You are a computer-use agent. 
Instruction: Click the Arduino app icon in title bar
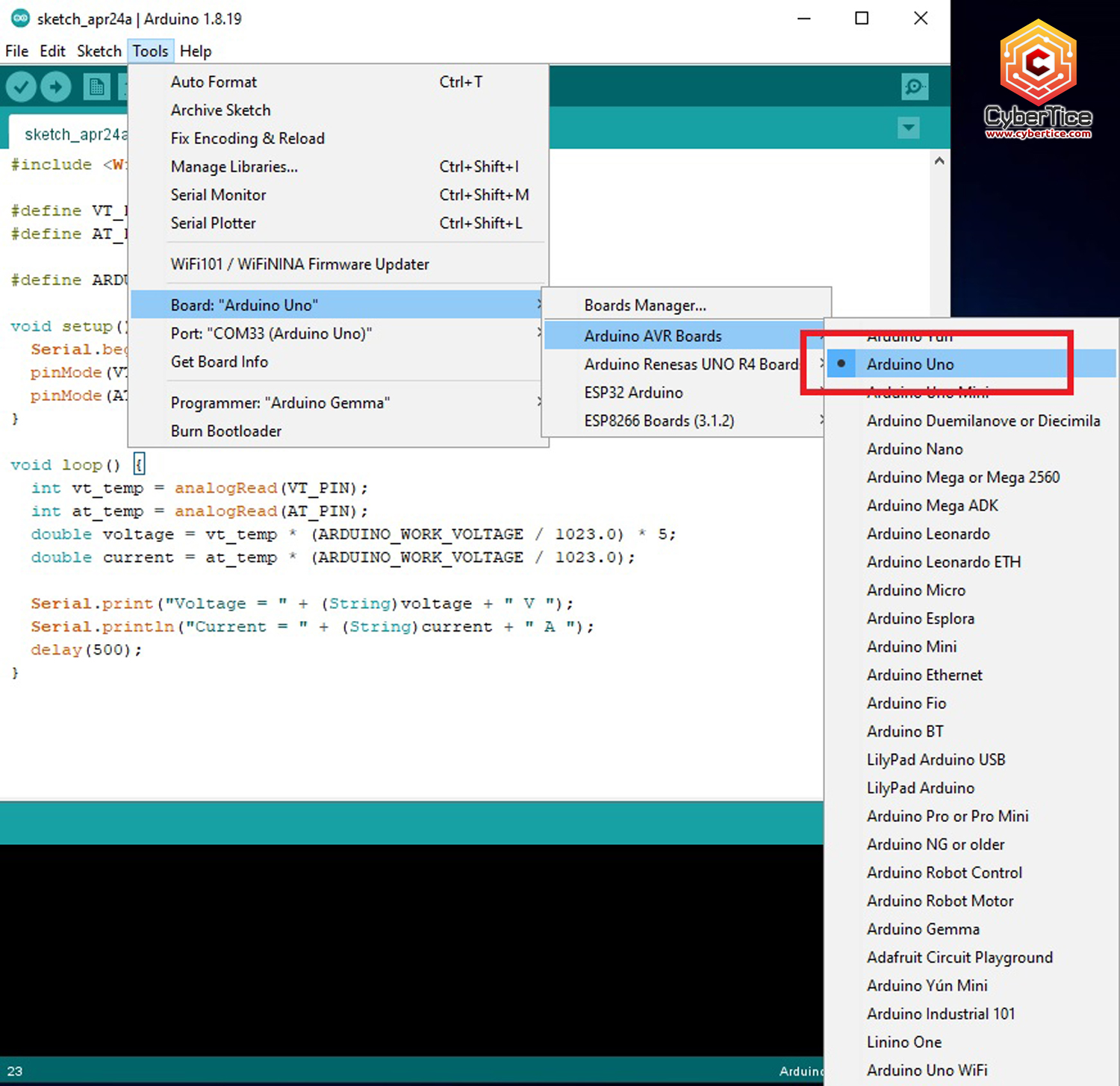(x=20, y=19)
